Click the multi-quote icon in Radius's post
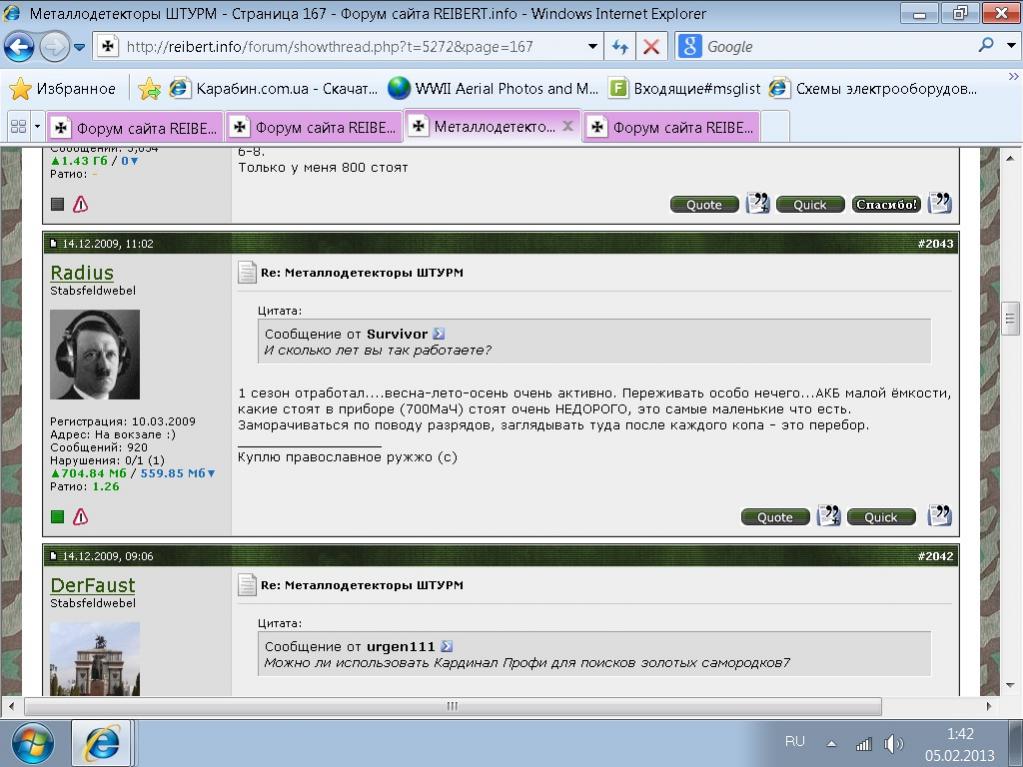 pyautogui.click(x=829, y=516)
